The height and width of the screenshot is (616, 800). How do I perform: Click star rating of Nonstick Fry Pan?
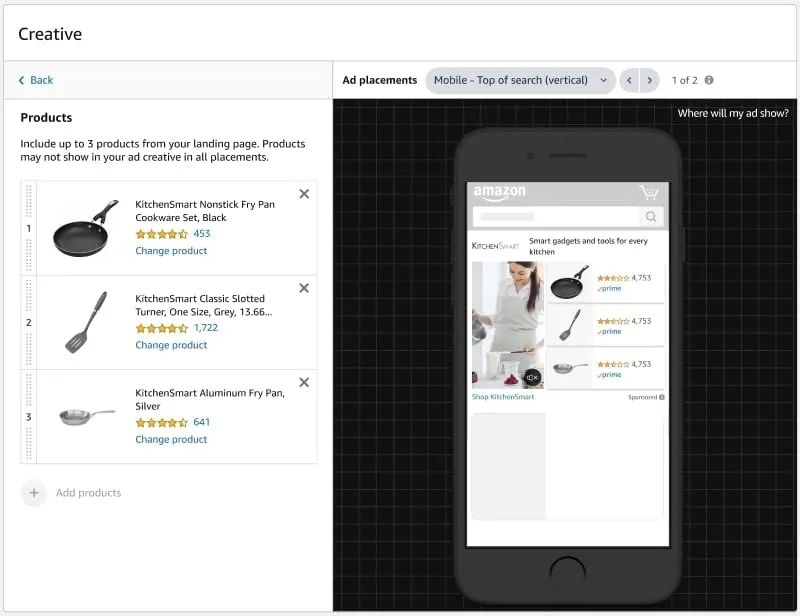162,234
